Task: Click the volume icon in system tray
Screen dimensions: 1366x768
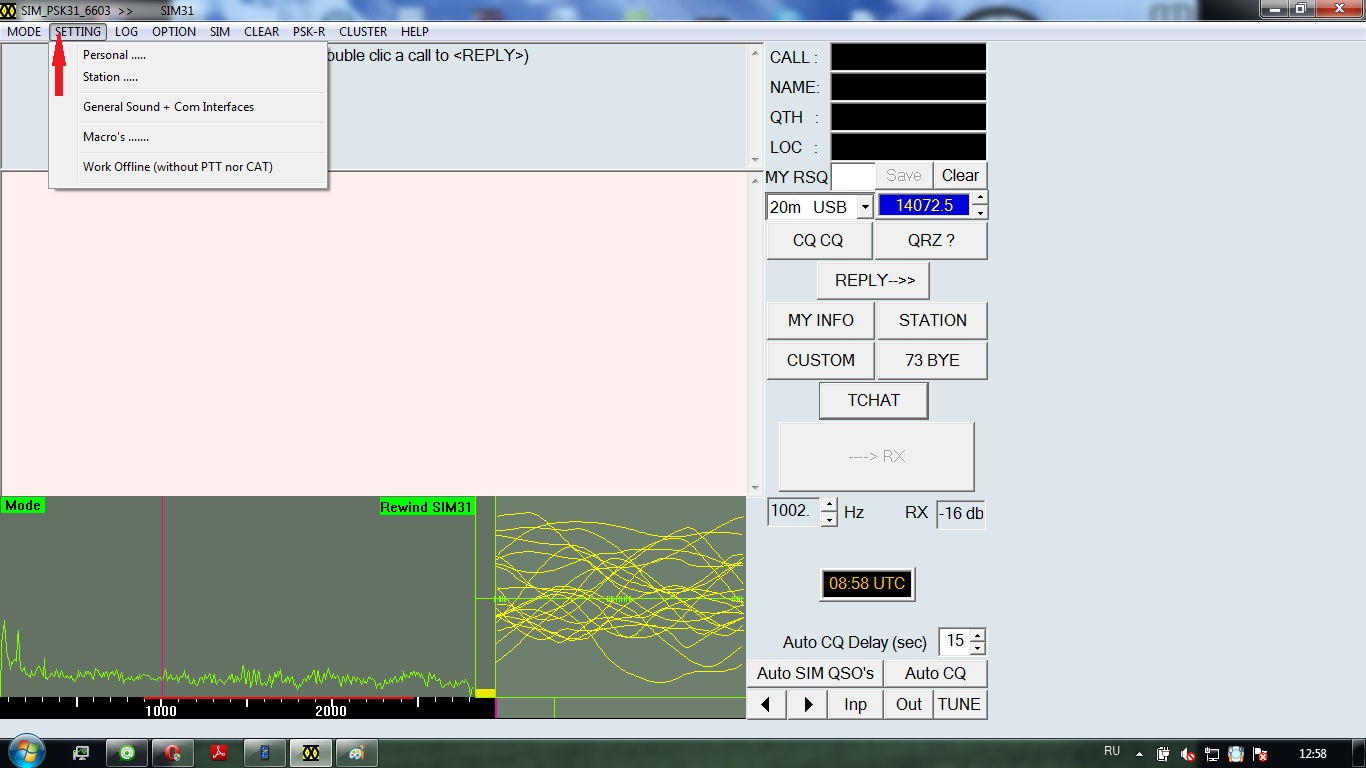Action: (x=1188, y=754)
